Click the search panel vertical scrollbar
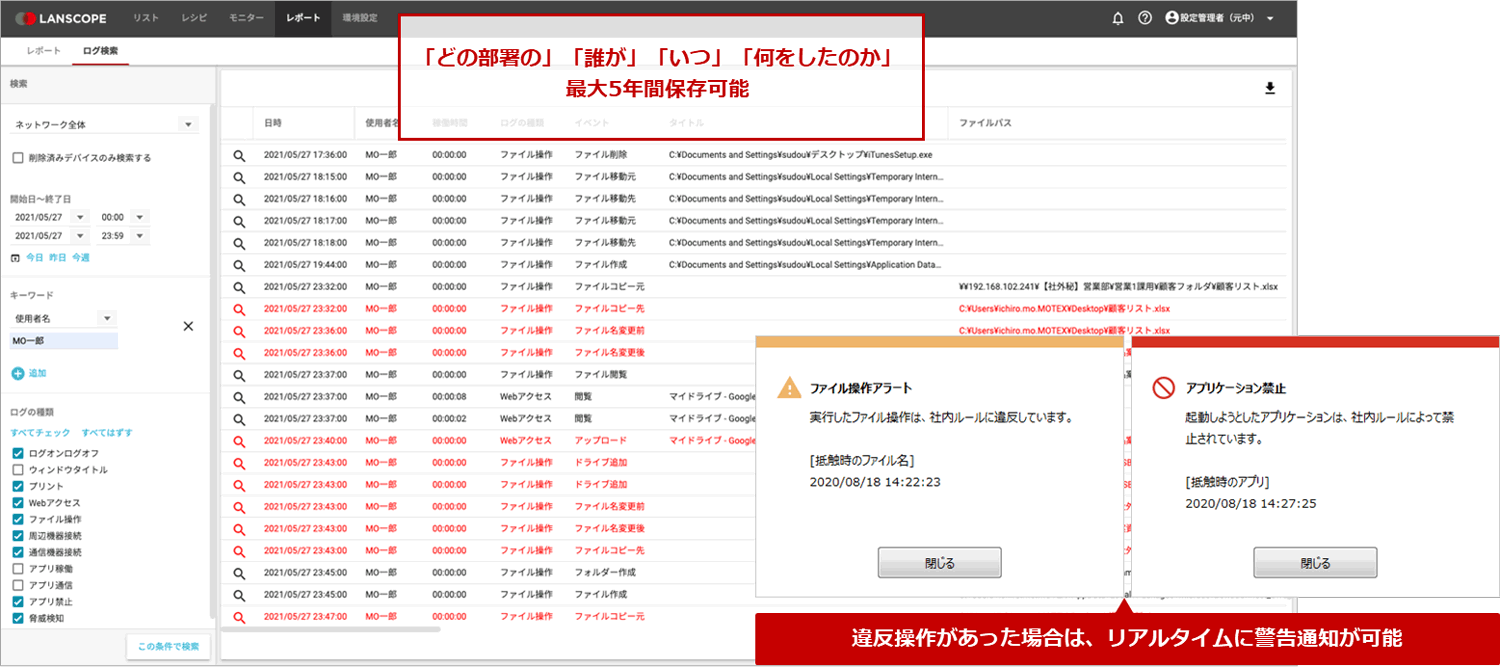The width and height of the screenshot is (1500, 667). tap(212, 360)
